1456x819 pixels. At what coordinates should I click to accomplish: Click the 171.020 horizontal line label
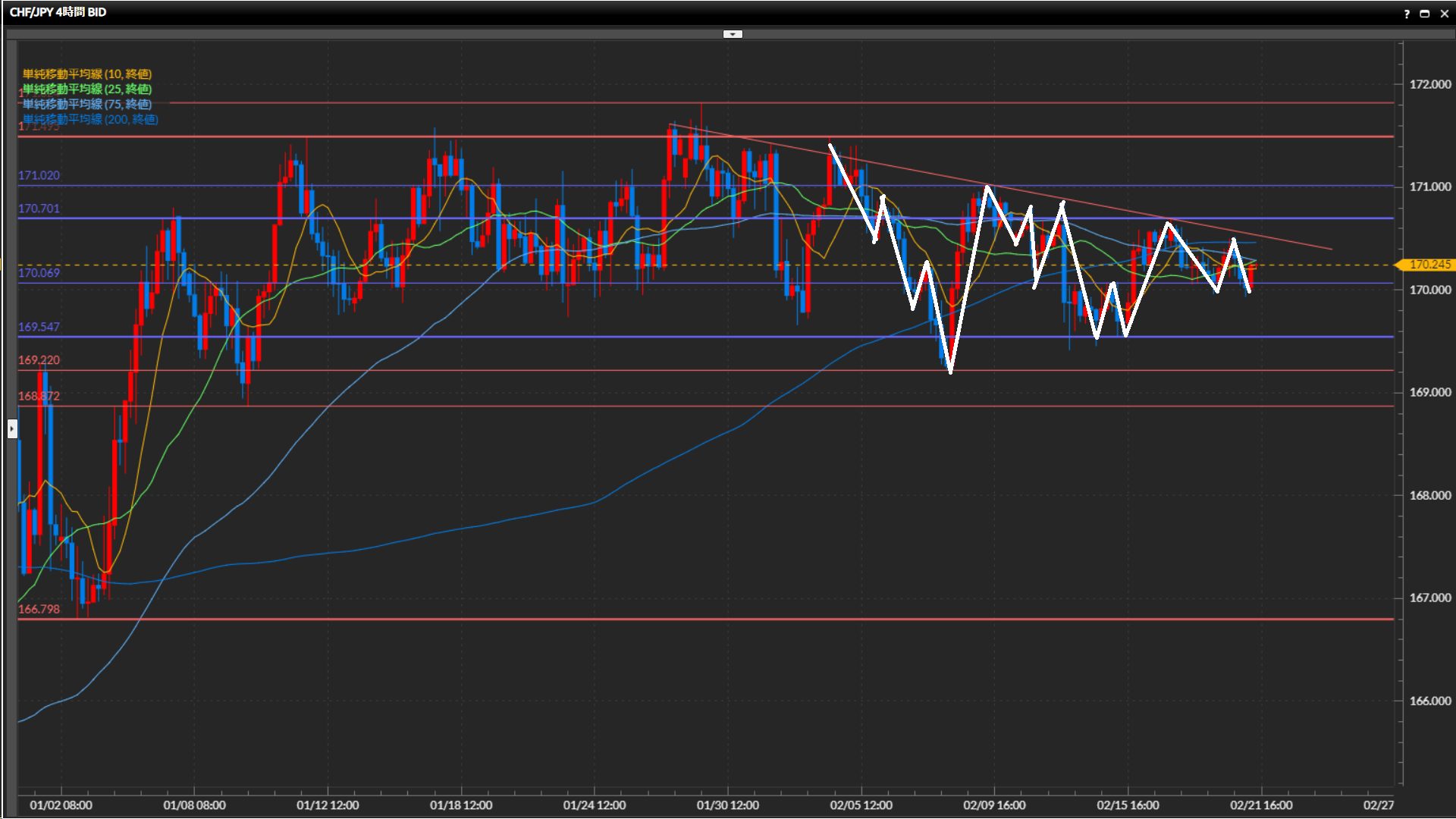coord(39,175)
